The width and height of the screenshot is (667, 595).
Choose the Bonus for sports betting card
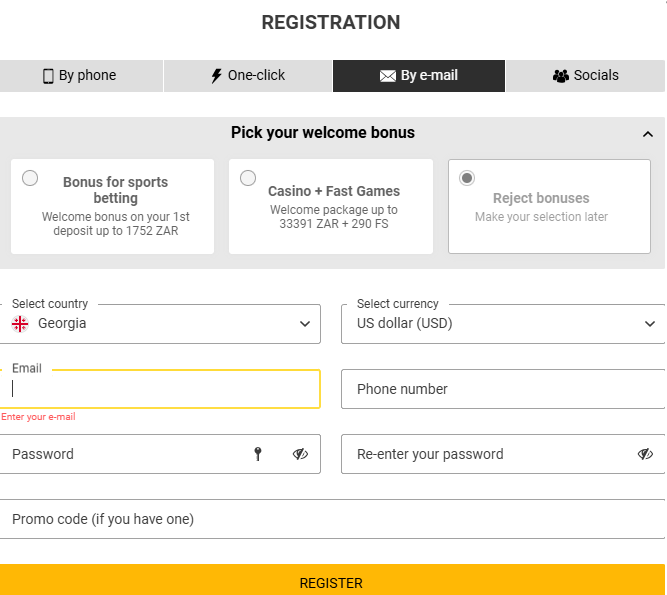click(x=112, y=206)
